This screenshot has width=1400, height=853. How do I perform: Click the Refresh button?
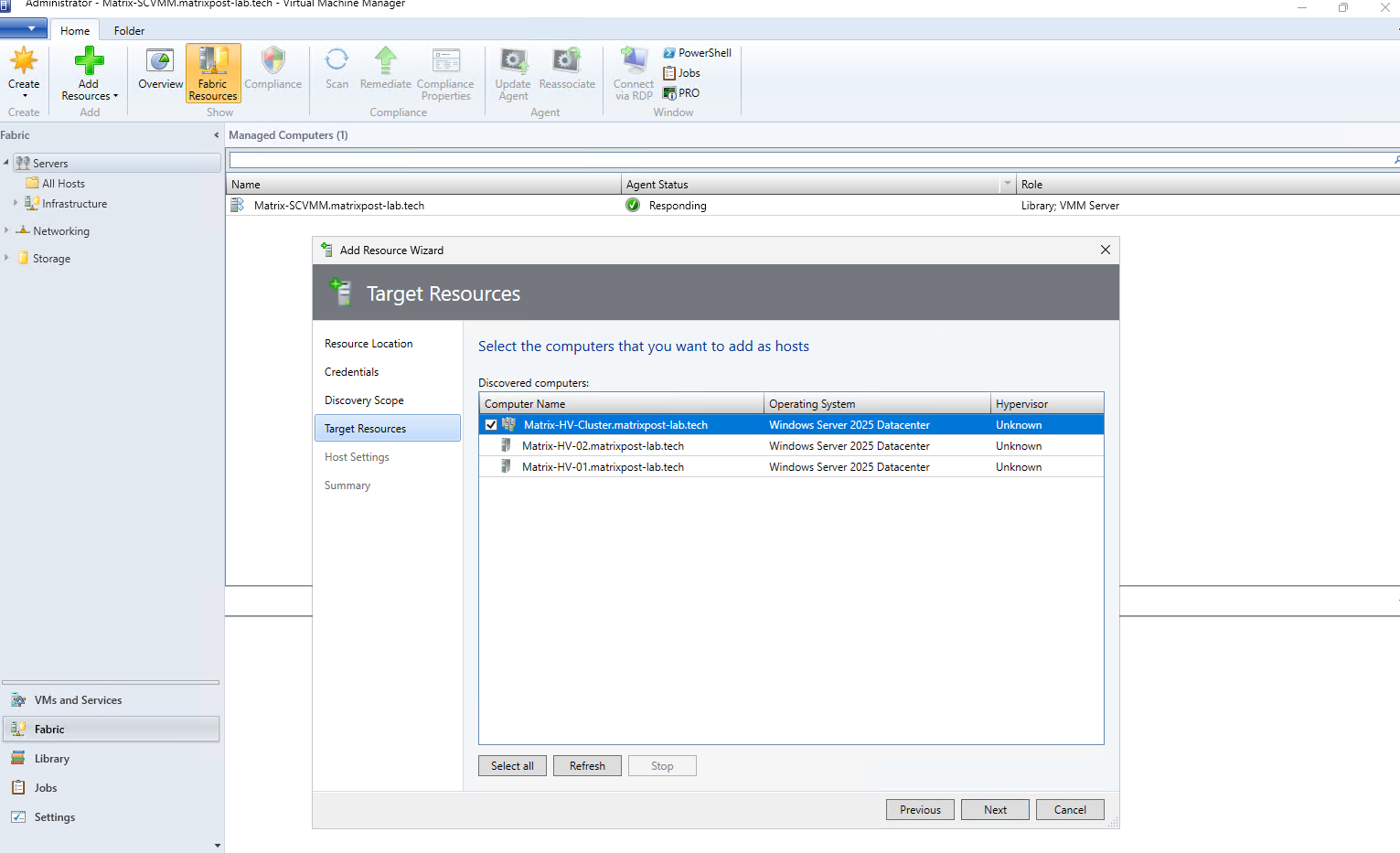[x=587, y=766]
